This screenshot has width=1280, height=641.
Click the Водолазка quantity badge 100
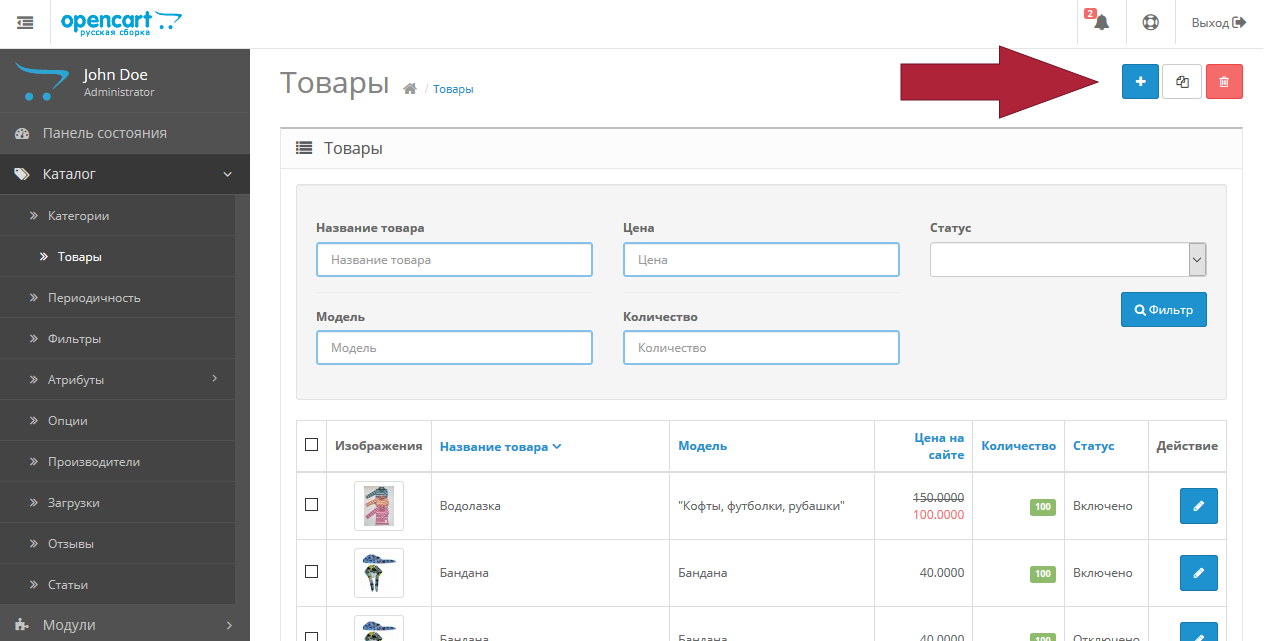coord(1043,507)
